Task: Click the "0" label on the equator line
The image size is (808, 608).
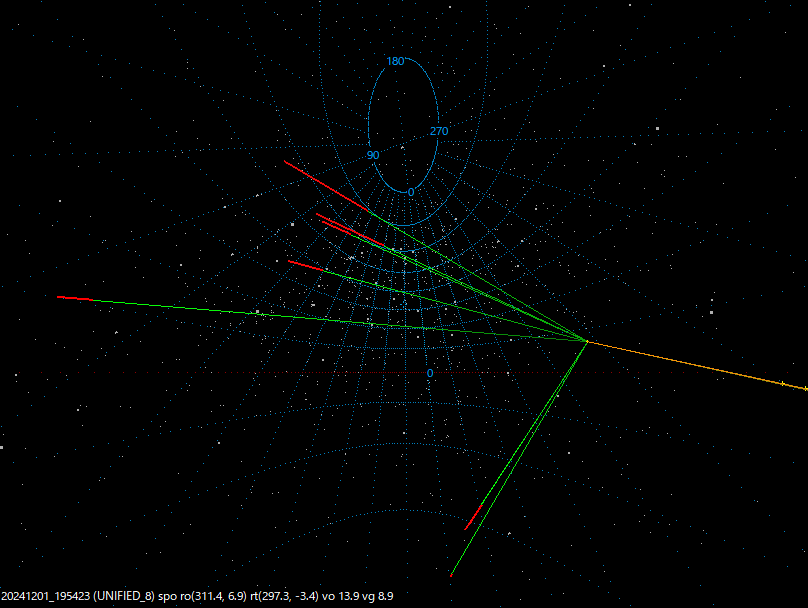Action: click(428, 371)
